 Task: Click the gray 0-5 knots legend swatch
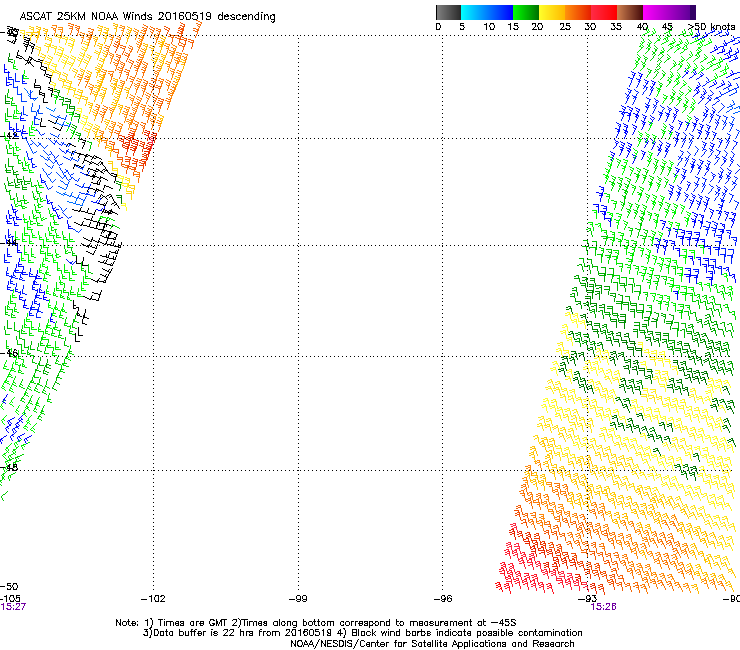click(x=448, y=12)
